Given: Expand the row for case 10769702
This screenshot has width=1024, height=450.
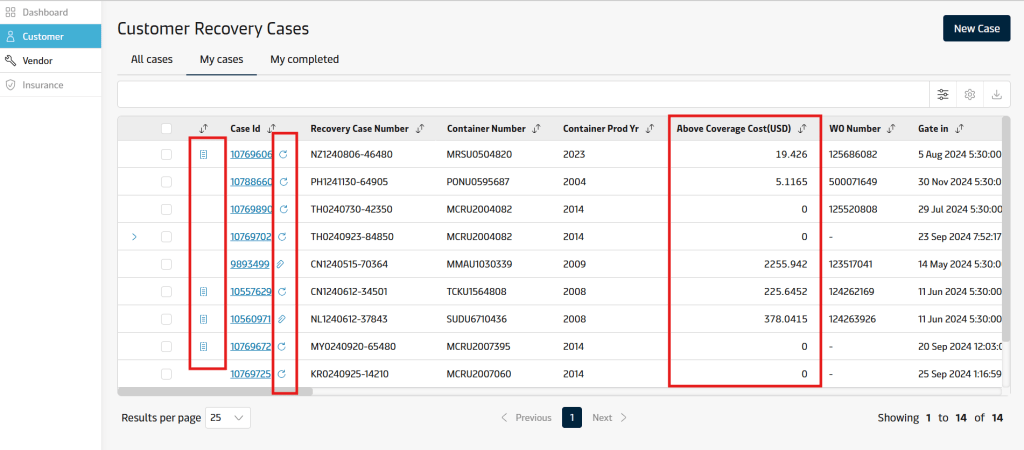Looking at the screenshot, I should click(135, 237).
